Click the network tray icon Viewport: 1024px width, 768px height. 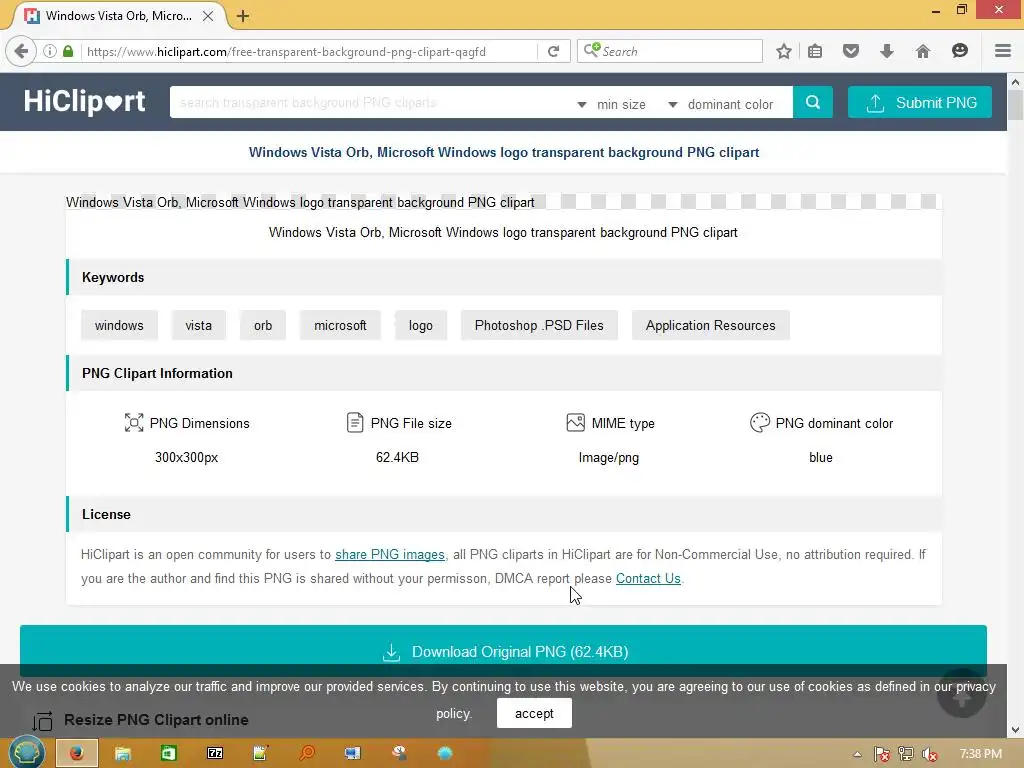(906, 754)
